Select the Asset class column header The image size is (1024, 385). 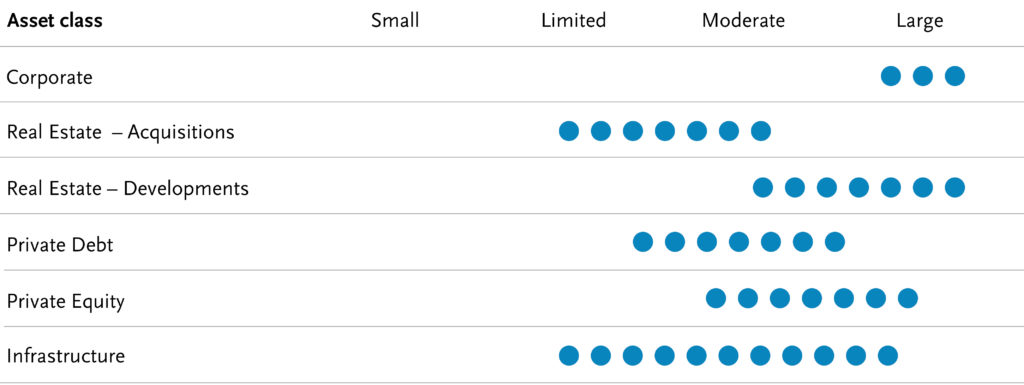pos(54,20)
